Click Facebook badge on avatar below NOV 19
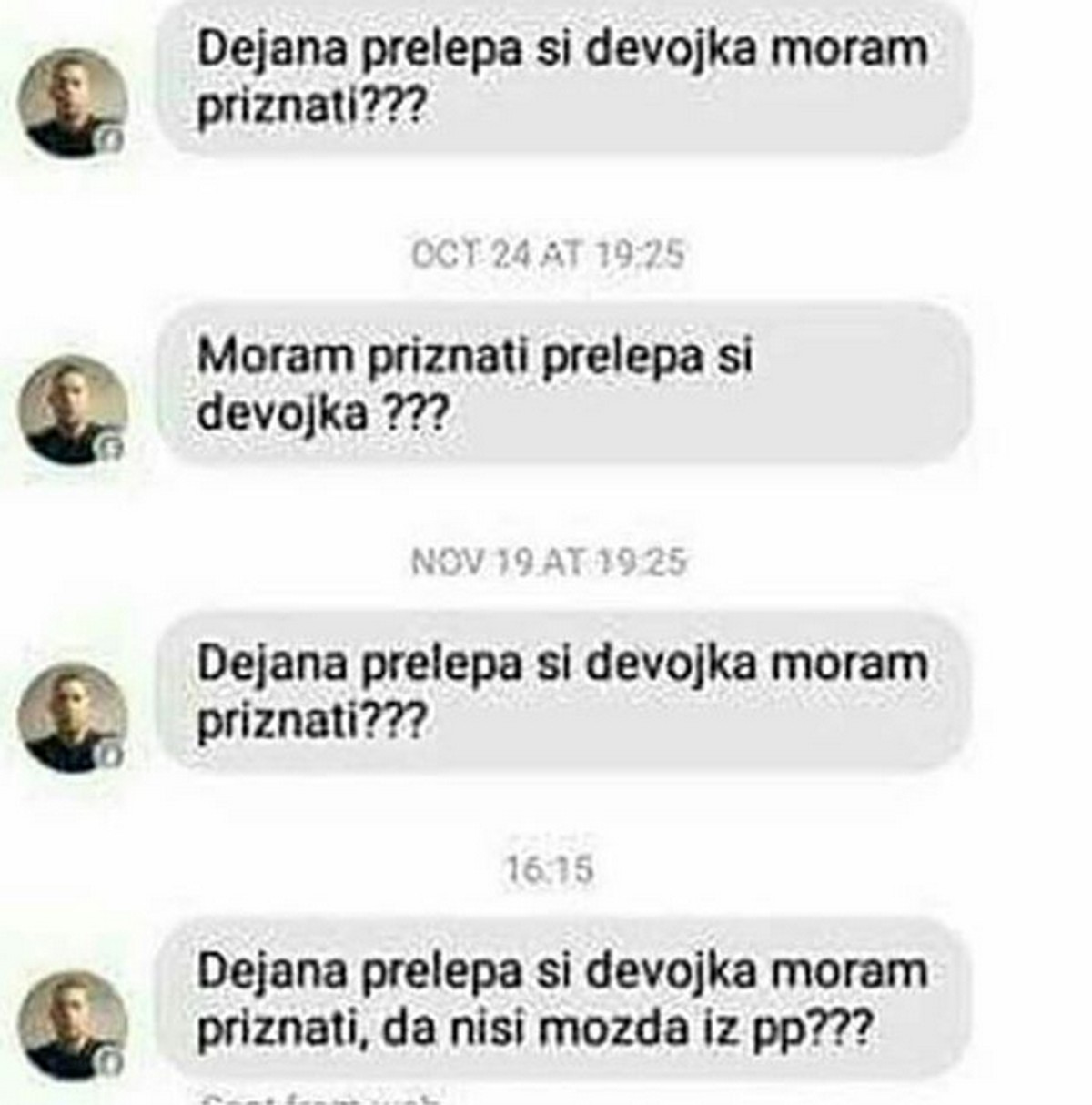Image resolution: width=1092 pixels, height=1105 pixels. 112,755
